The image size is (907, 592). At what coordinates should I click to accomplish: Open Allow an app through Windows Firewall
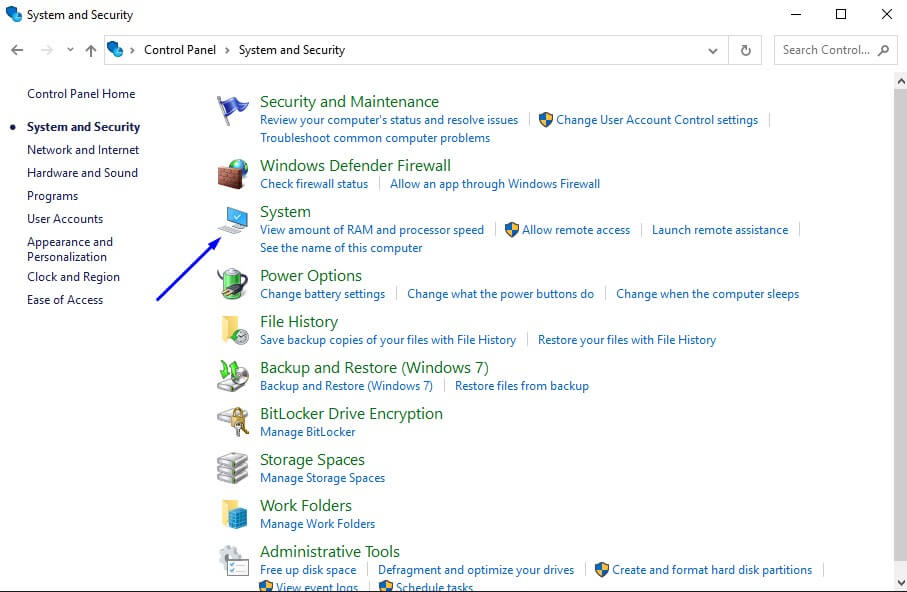(495, 184)
